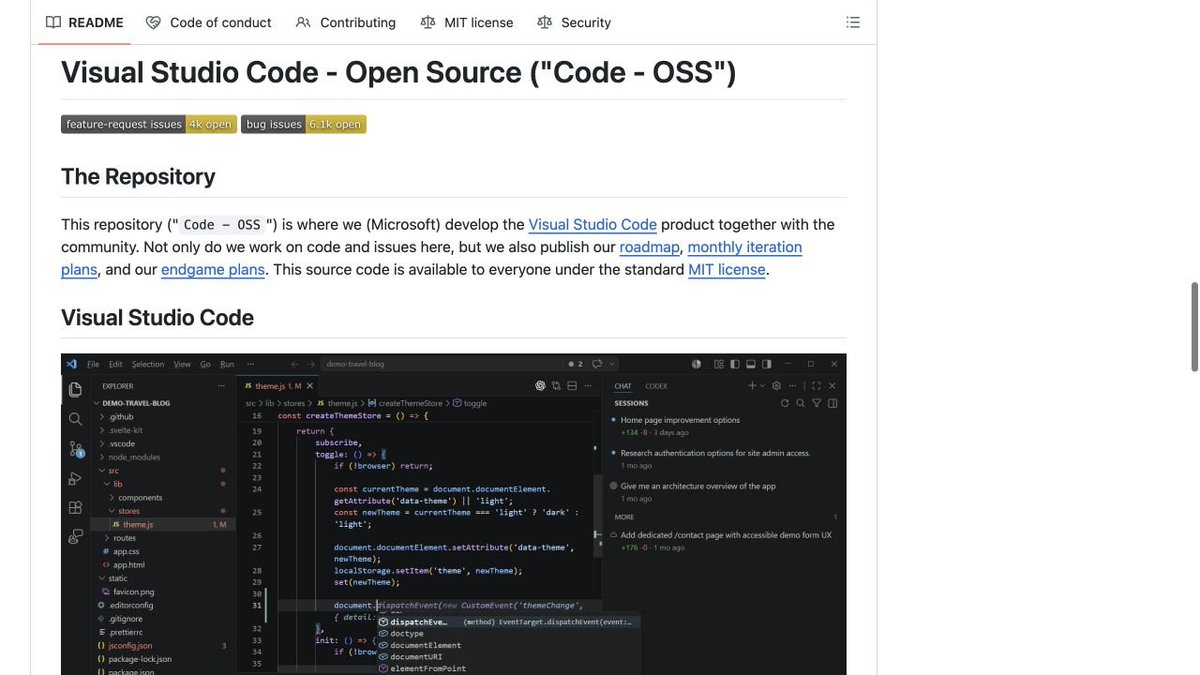Click the feature-request issues 4k open badge
This screenshot has width=1200, height=675.
(x=149, y=124)
